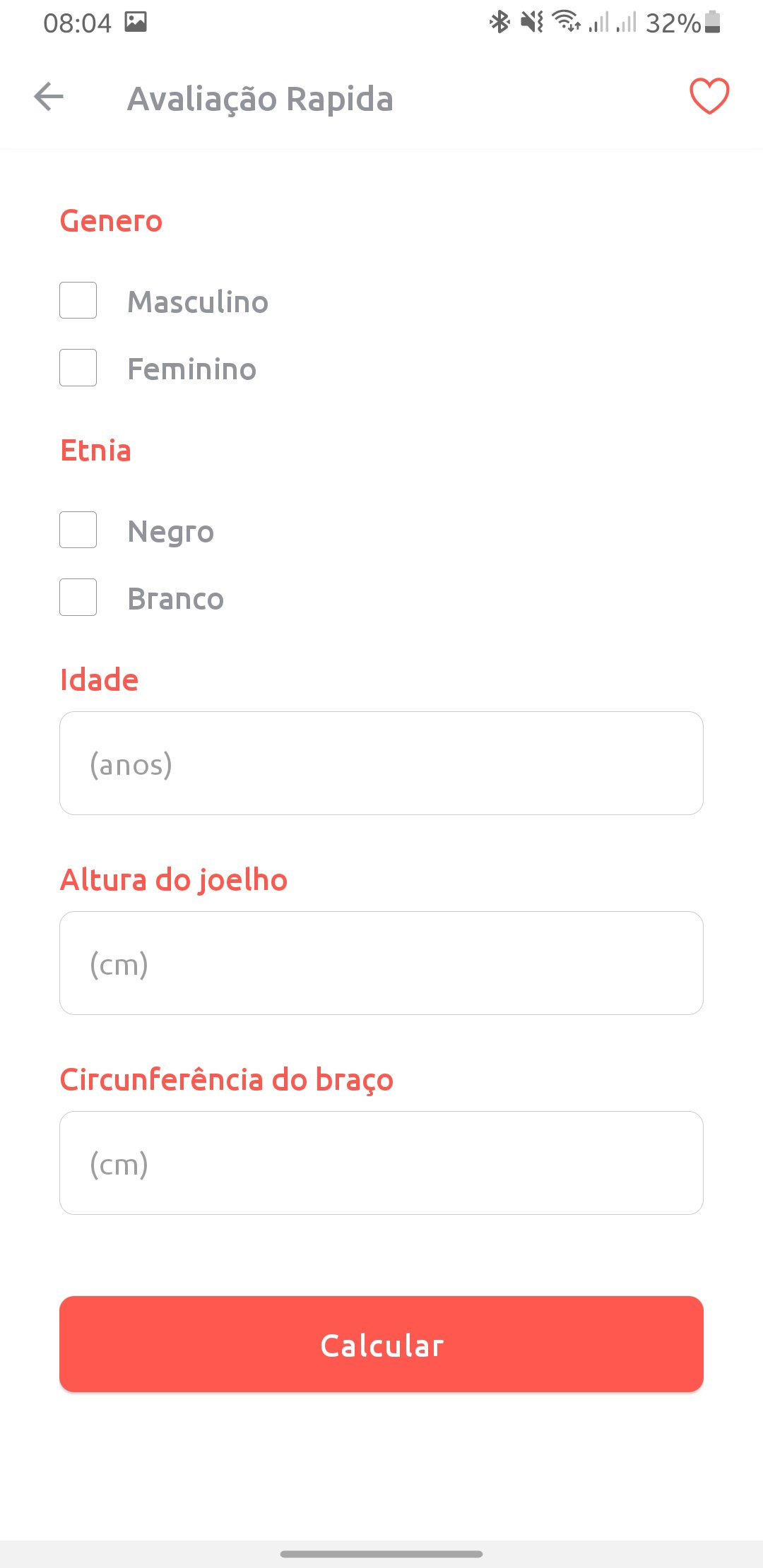Tap the Wi-Fi status icon
This screenshot has width=763, height=1568.
point(567,22)
